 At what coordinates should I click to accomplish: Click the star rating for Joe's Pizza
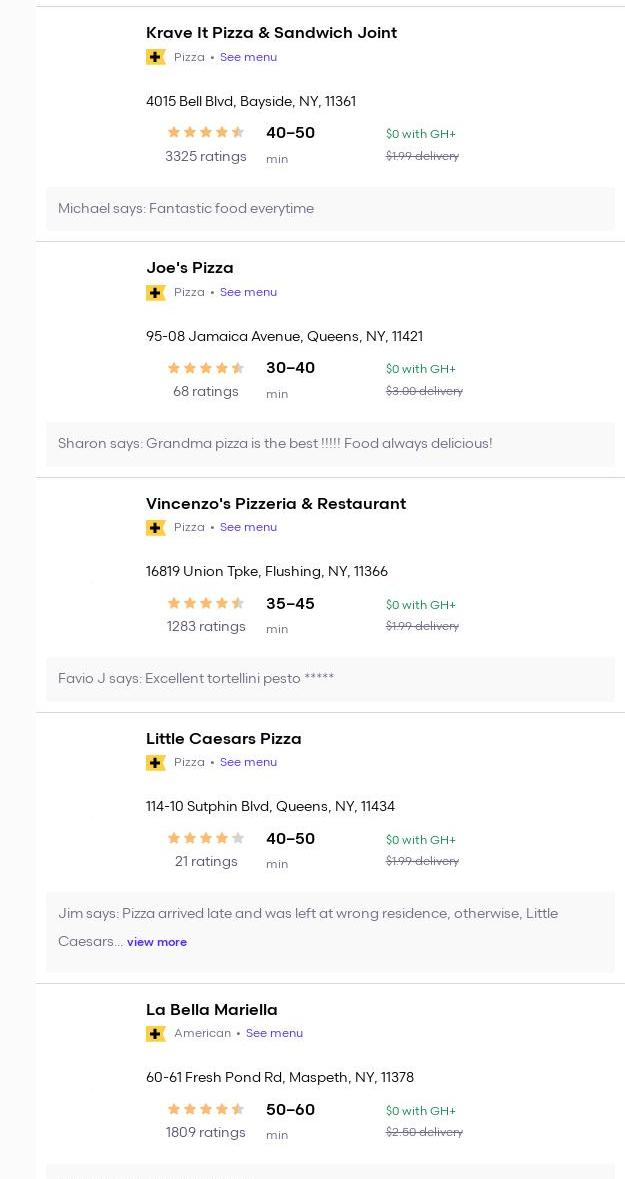click(205, 368)
